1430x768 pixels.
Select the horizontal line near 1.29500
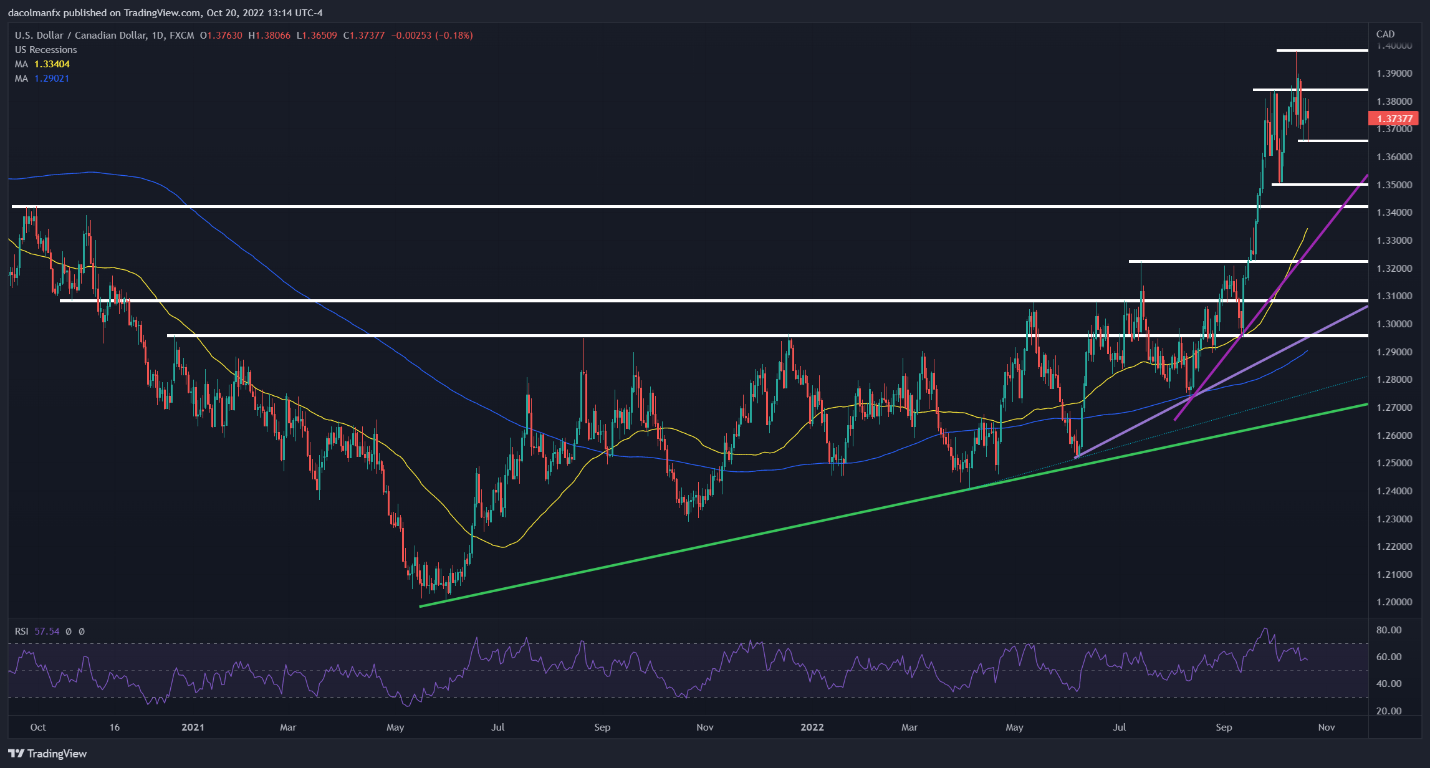[x=767, y=336]
